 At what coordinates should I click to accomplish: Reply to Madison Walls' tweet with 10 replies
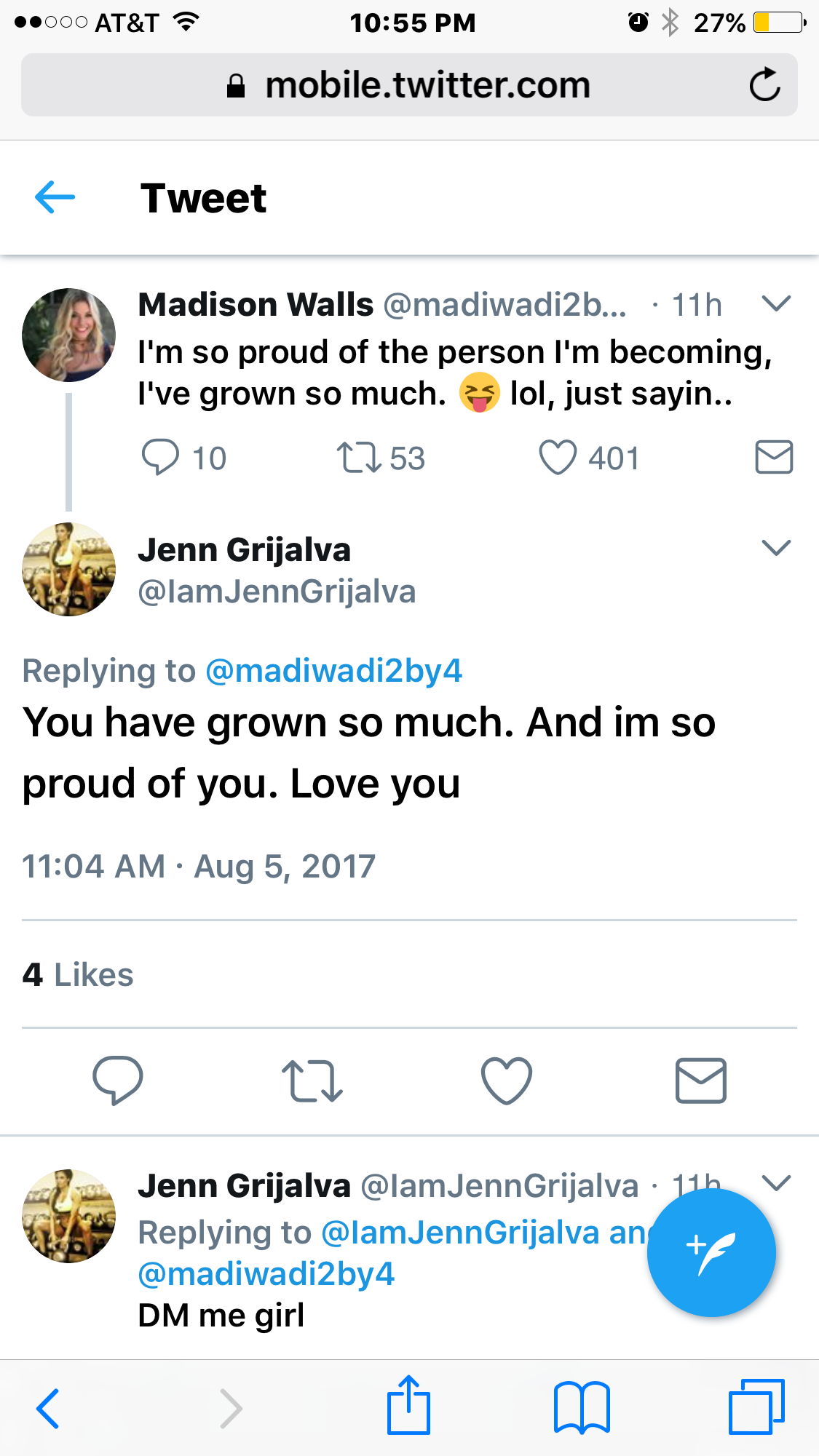pos(160,458)
